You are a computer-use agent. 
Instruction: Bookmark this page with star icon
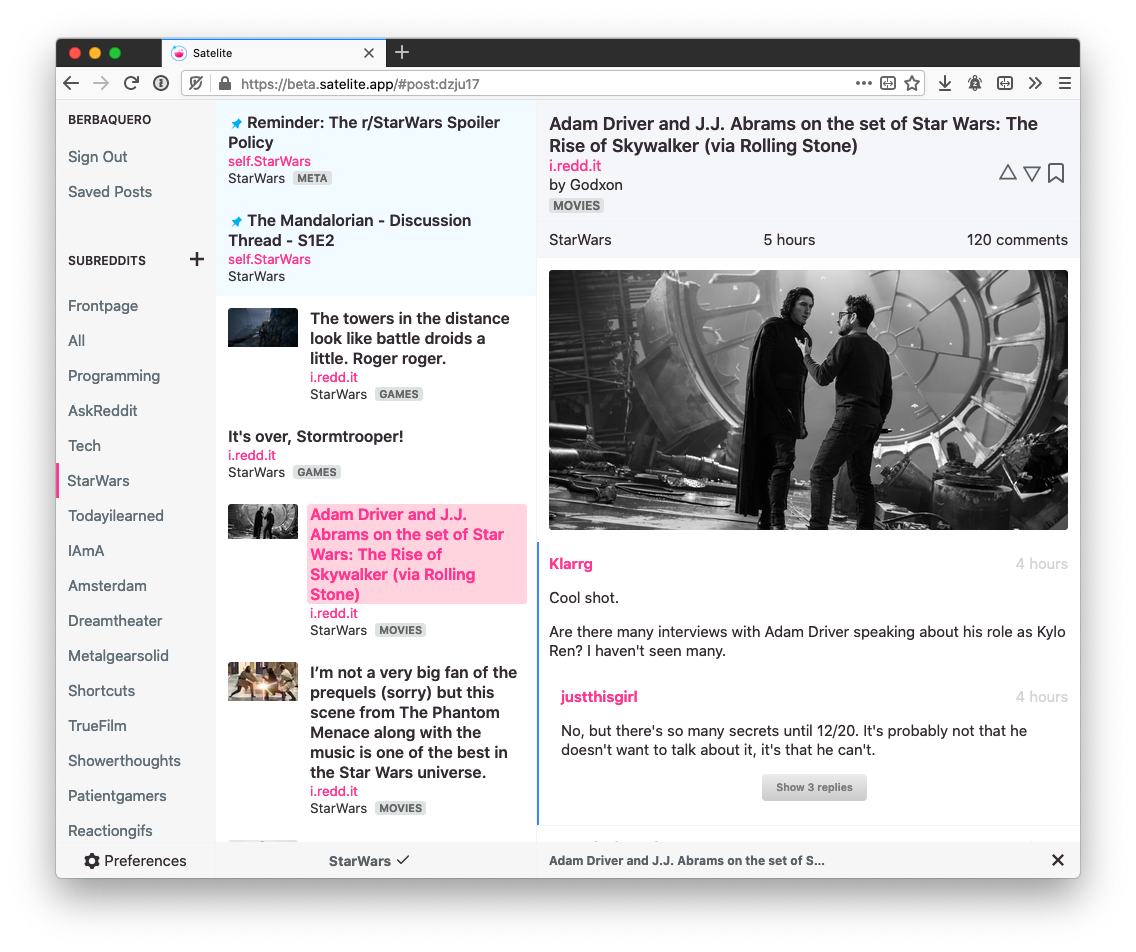pyautogui.click(x=912, y=83)
